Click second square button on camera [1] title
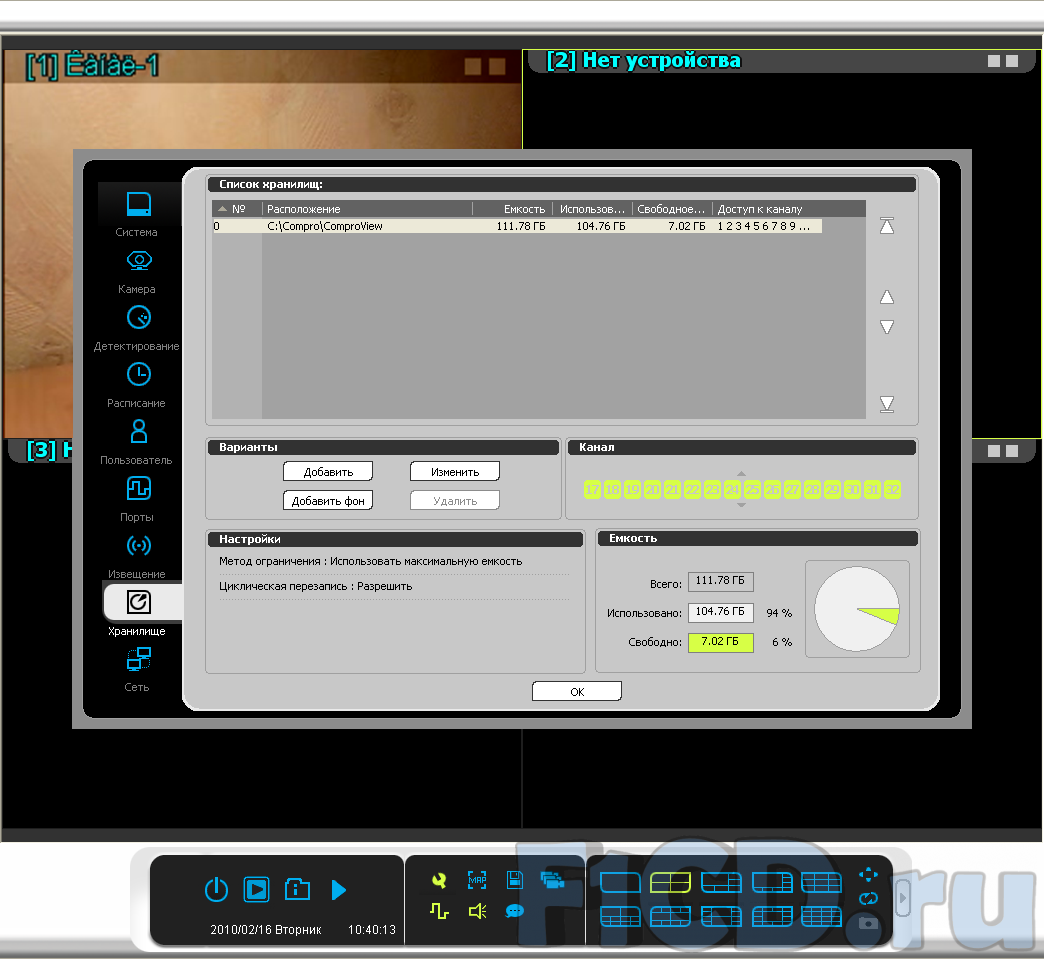 point(497,67)
